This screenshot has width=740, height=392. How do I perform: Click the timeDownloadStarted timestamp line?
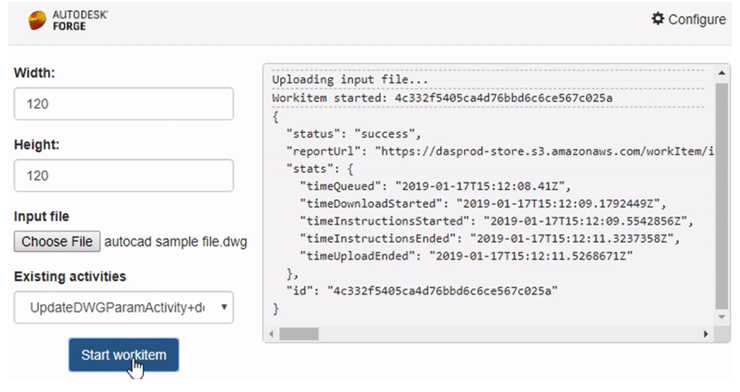(x=483, y=204)
